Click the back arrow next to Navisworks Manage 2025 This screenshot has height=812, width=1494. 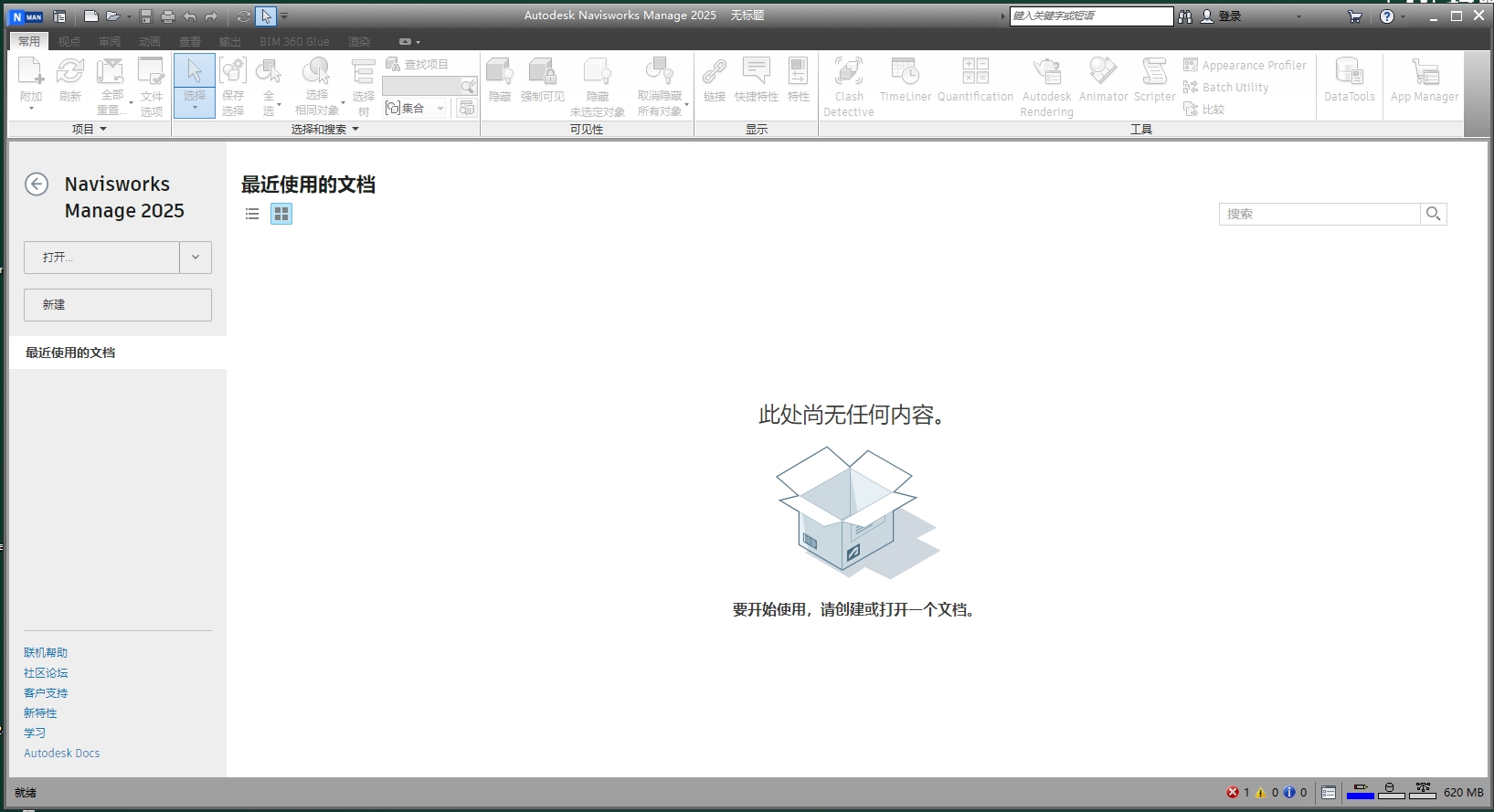coord(37,185)
